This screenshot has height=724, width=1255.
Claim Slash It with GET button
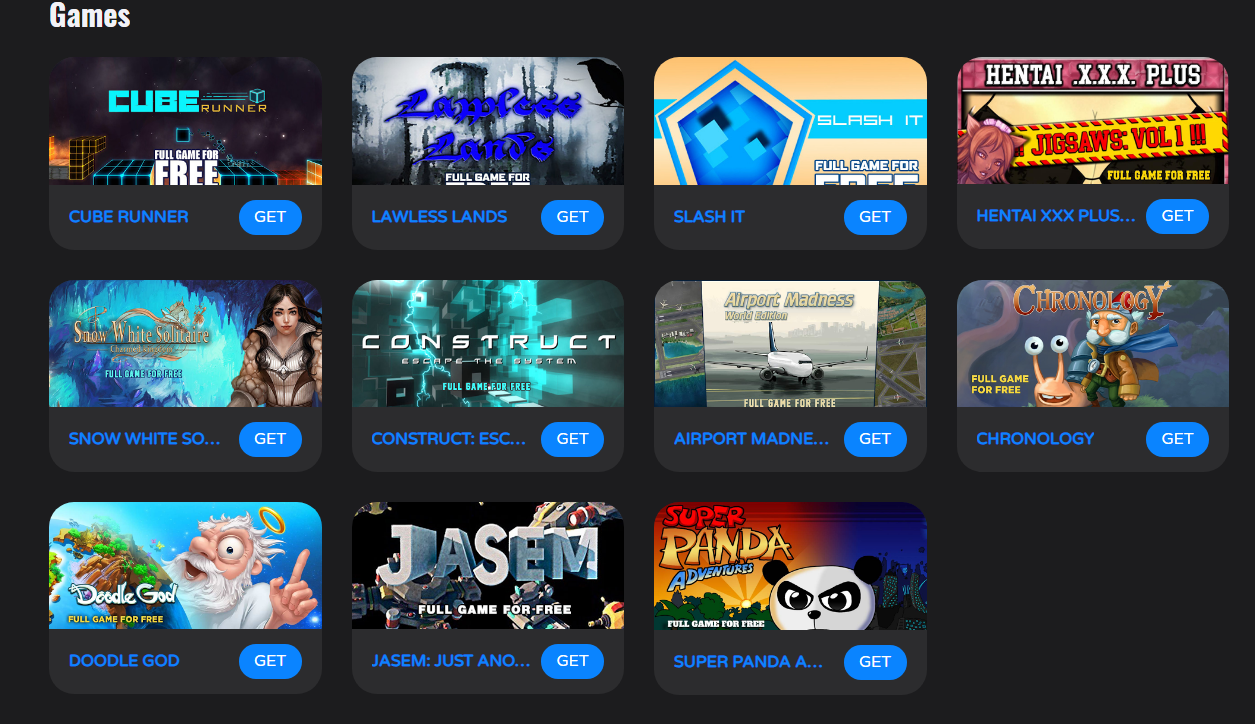(875, 217)
